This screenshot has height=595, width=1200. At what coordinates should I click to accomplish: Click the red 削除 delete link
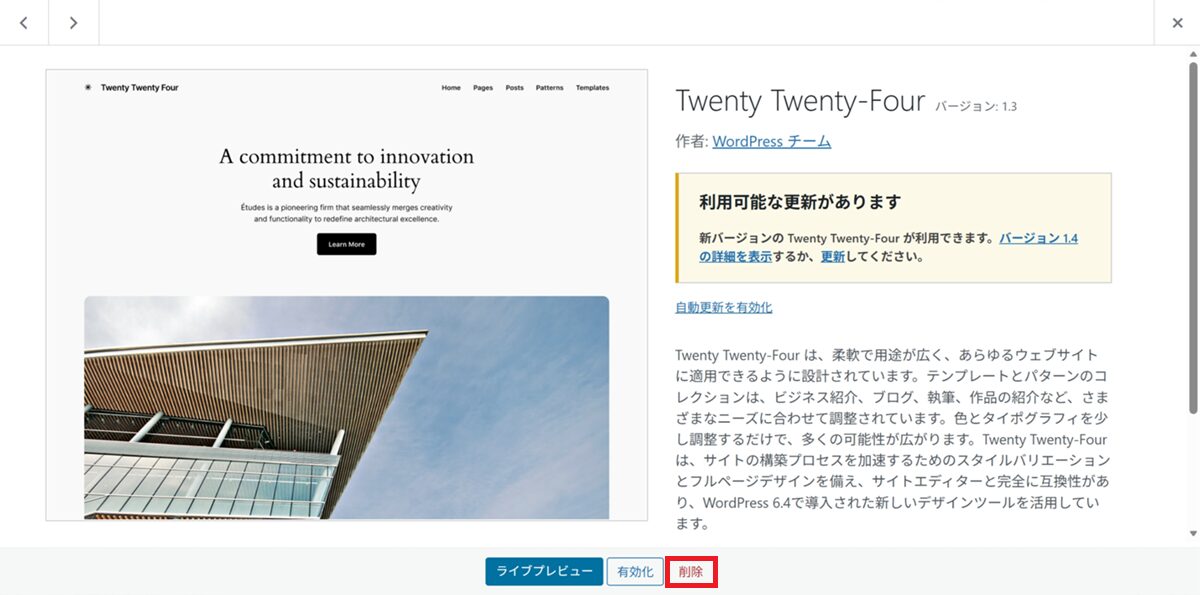pyautogui.click(x=691, y=572)
